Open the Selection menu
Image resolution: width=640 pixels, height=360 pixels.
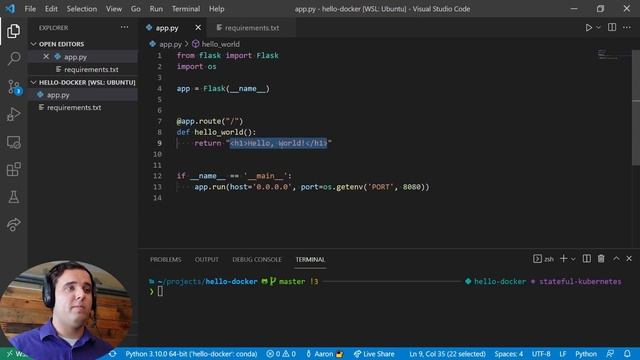coord(82,9)
